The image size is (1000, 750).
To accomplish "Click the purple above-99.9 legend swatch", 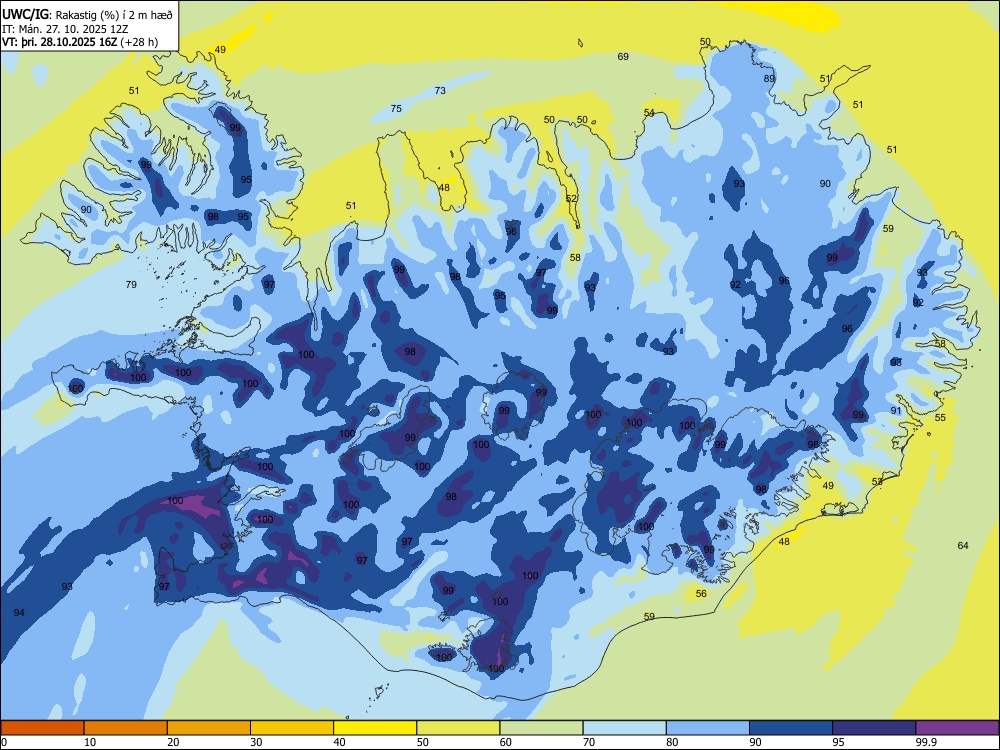I will (x=957, y=728).
